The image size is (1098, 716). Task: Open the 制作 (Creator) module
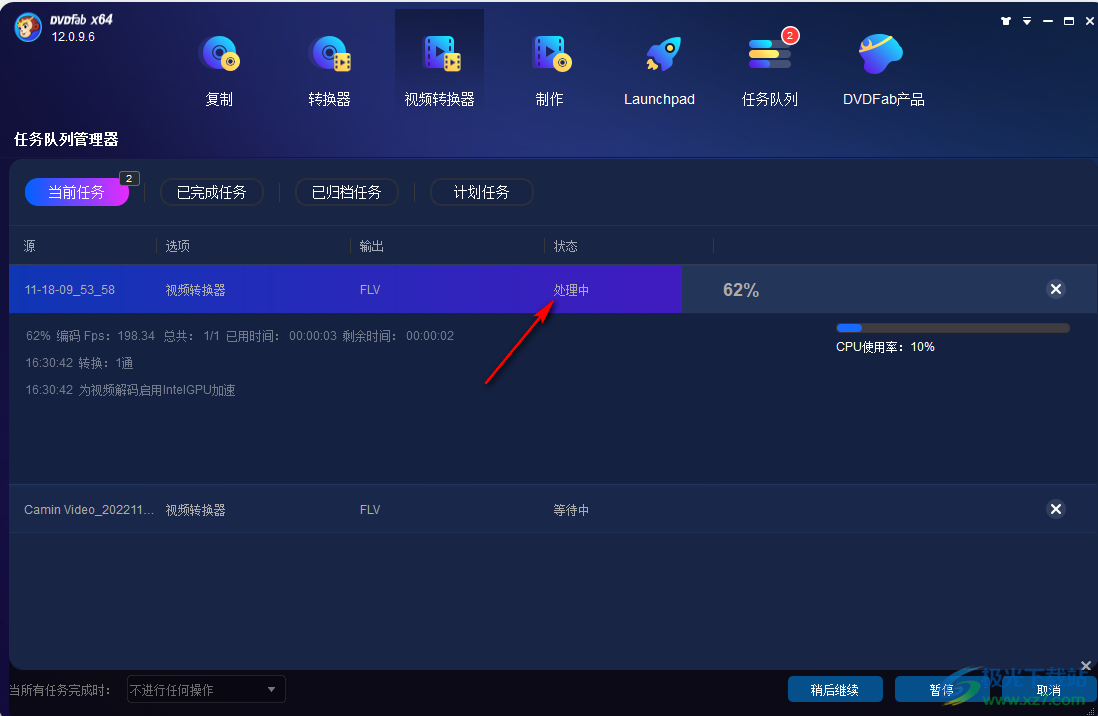pos(550,70)
